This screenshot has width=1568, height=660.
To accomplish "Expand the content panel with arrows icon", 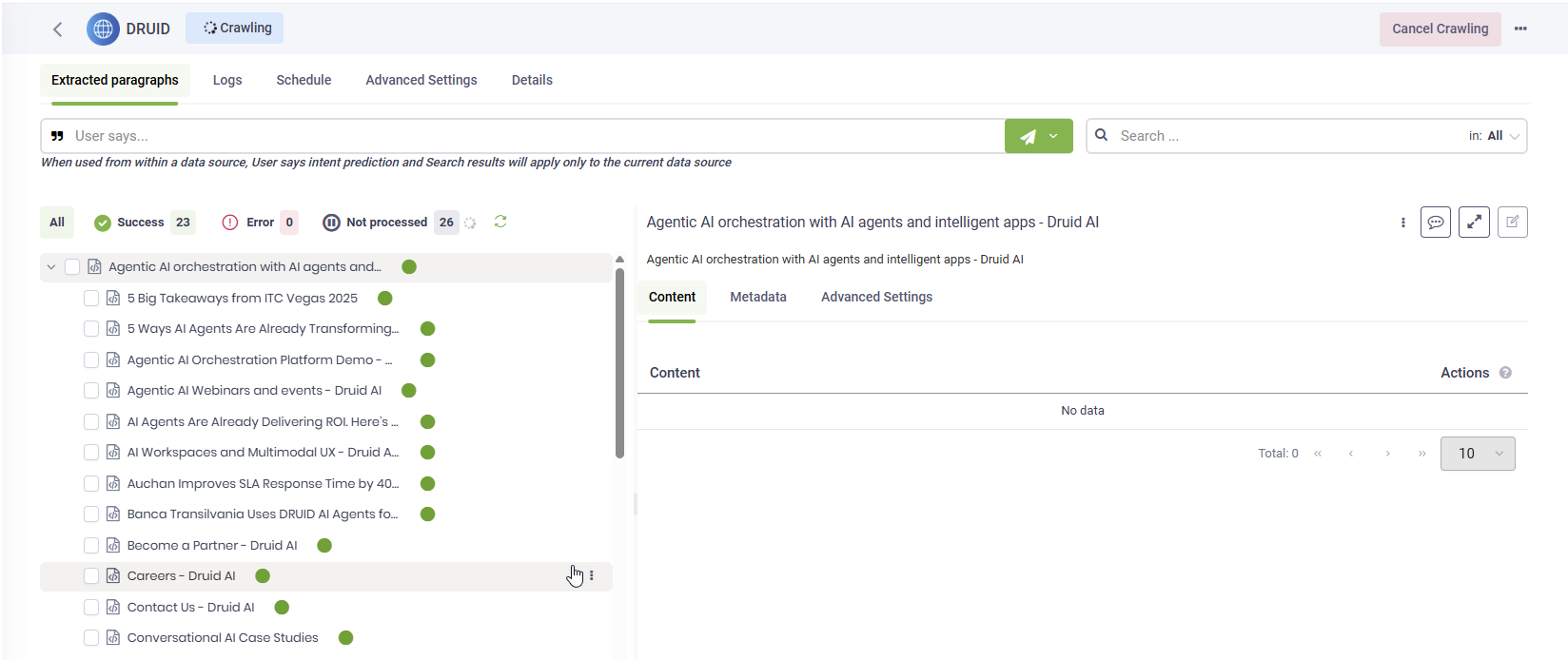I will [1474, 222].
